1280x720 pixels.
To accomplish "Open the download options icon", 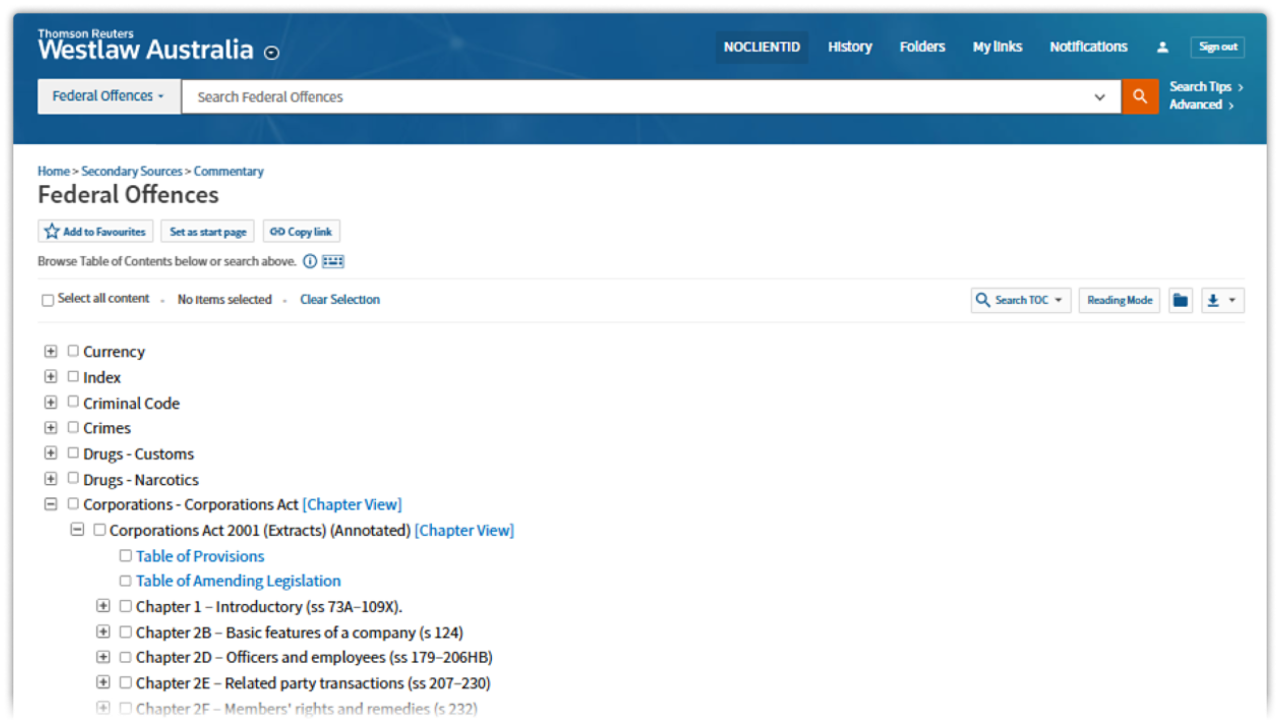I will pos(1220,300).
